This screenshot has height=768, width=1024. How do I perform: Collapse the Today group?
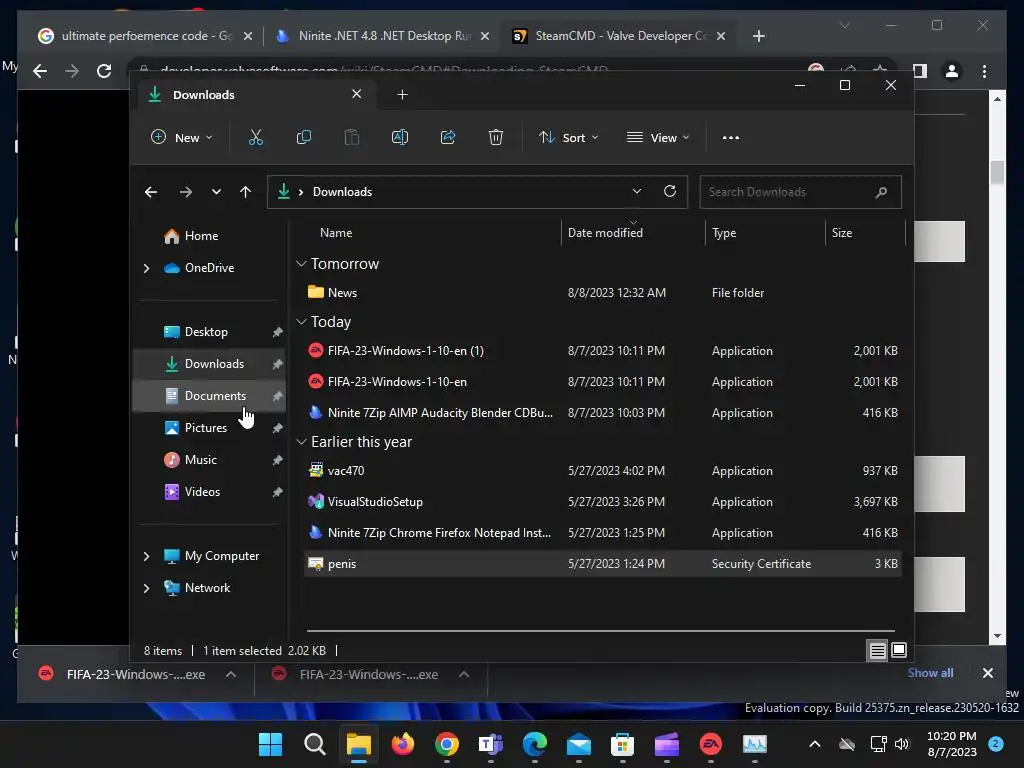301,321
